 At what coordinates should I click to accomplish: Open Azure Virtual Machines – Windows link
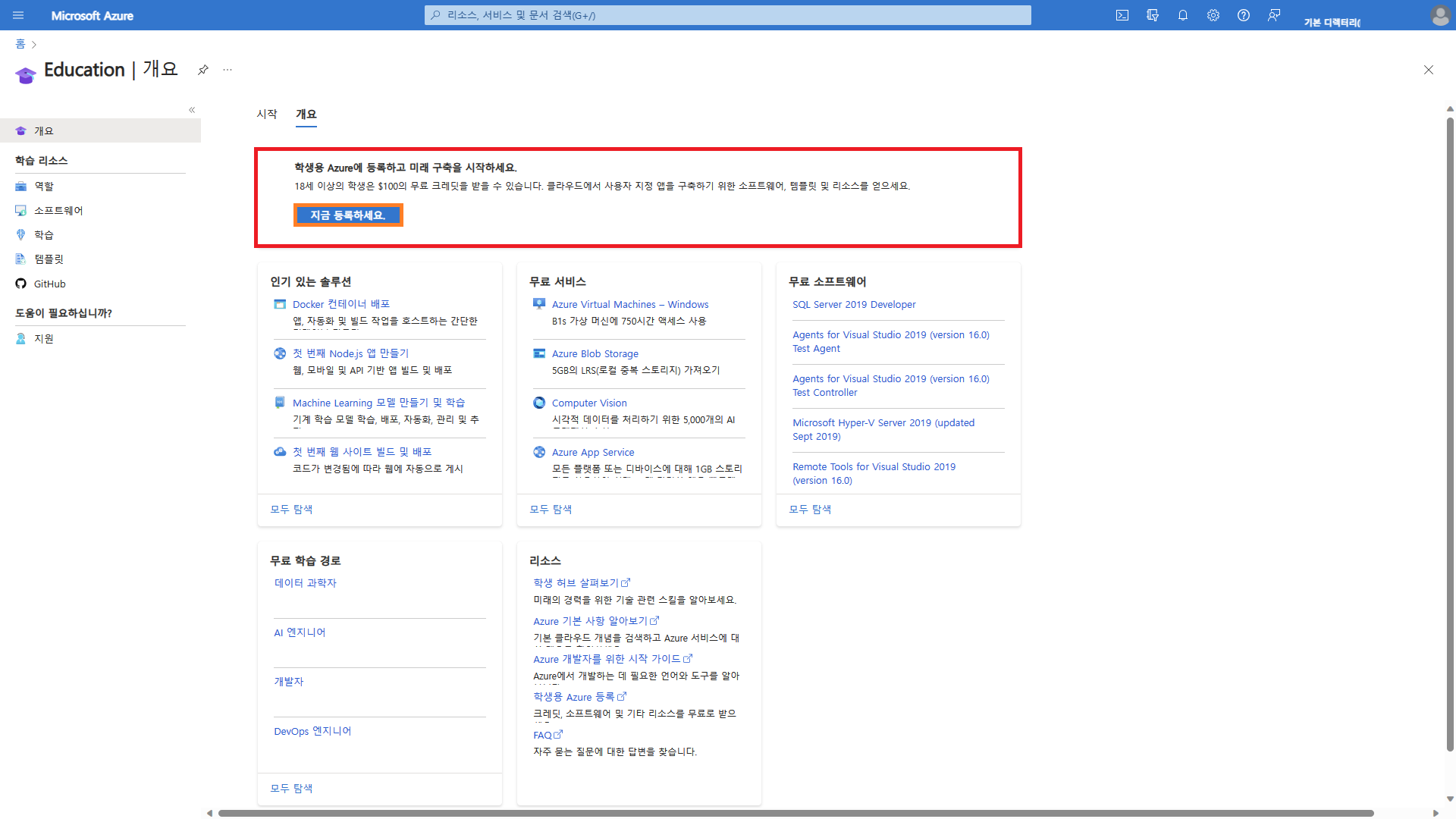[x=630, y=304]
